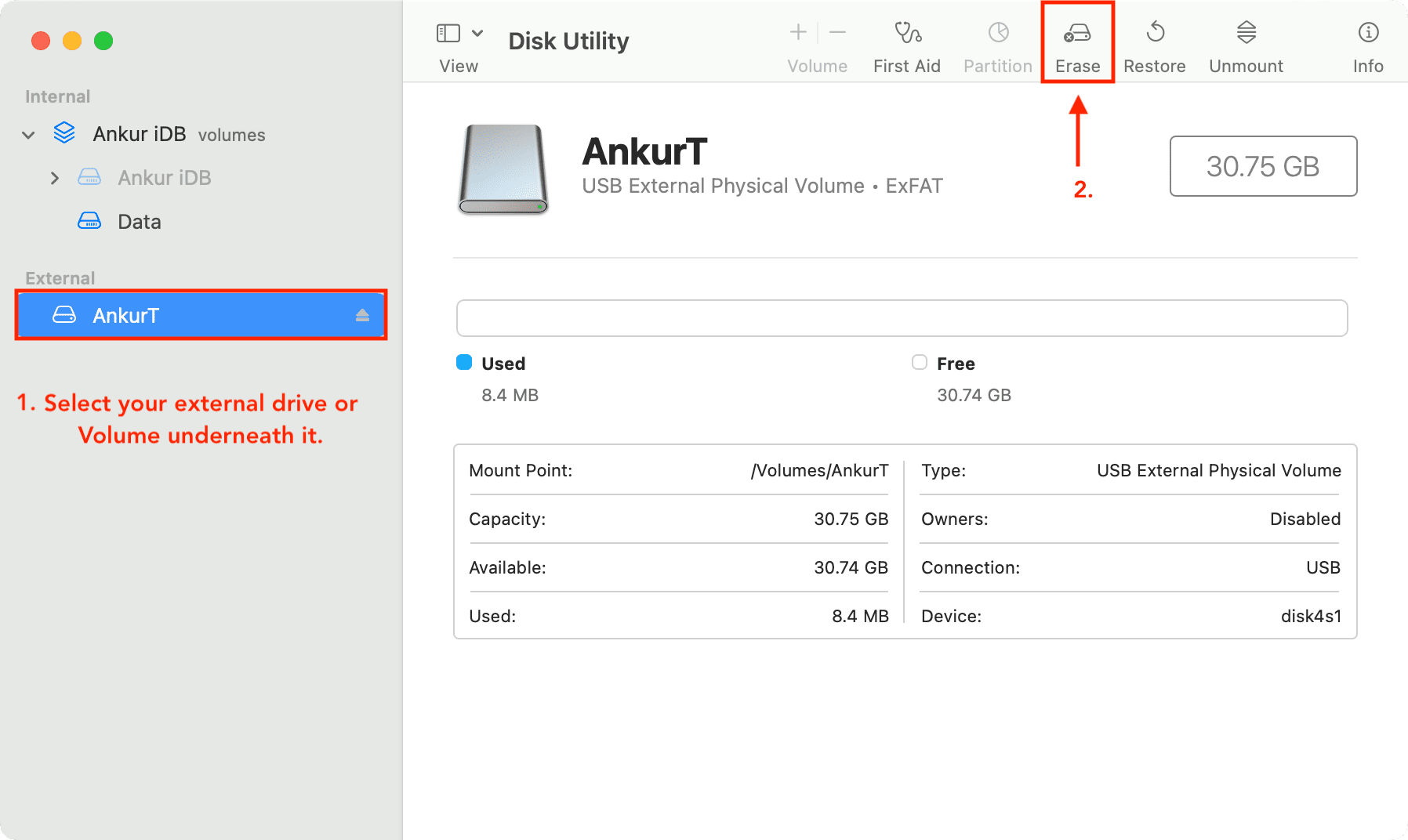Select the Data volume
The width and height of the screenshot is (1408, 840).
coord(139,222)
